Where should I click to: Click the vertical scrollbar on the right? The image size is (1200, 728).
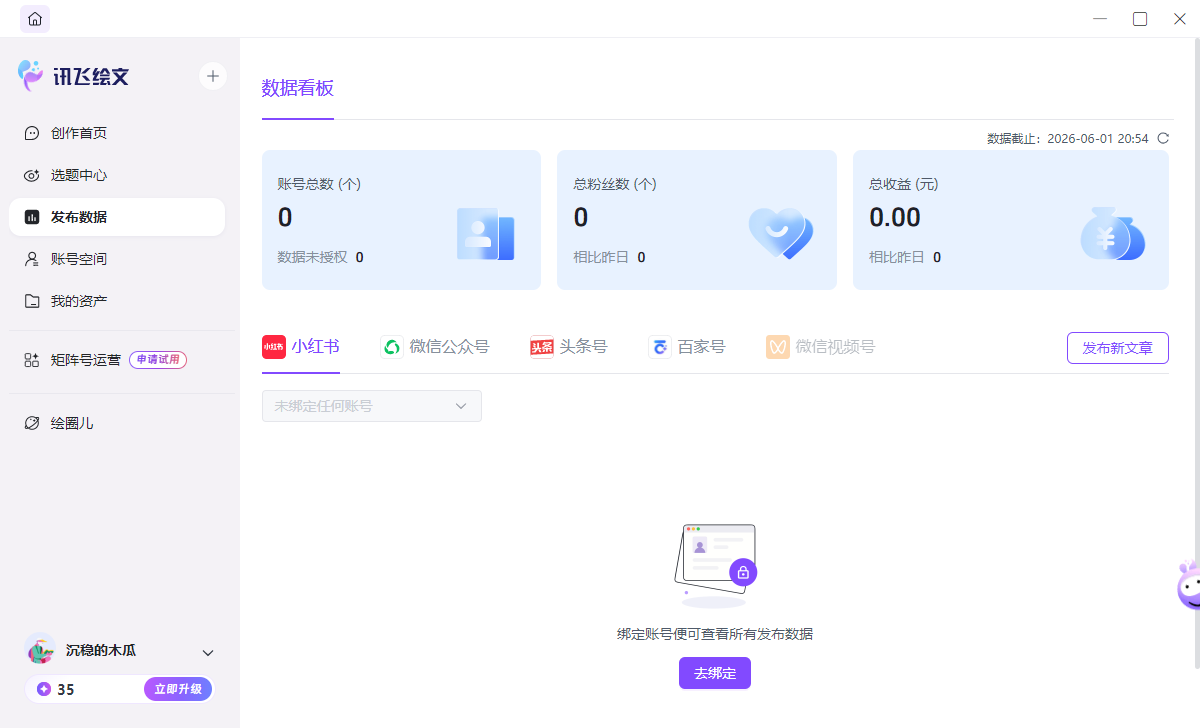point(1196,355)
